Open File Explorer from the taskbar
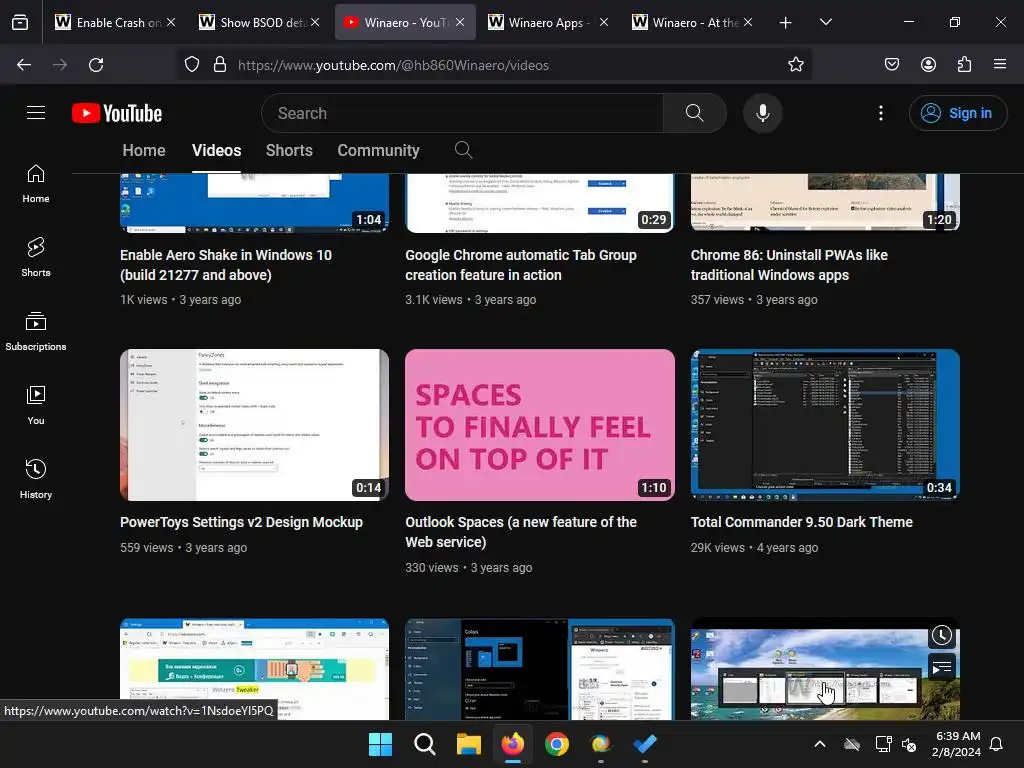The width and height of the screenshot is (1024, 768). tap(468, 744)
